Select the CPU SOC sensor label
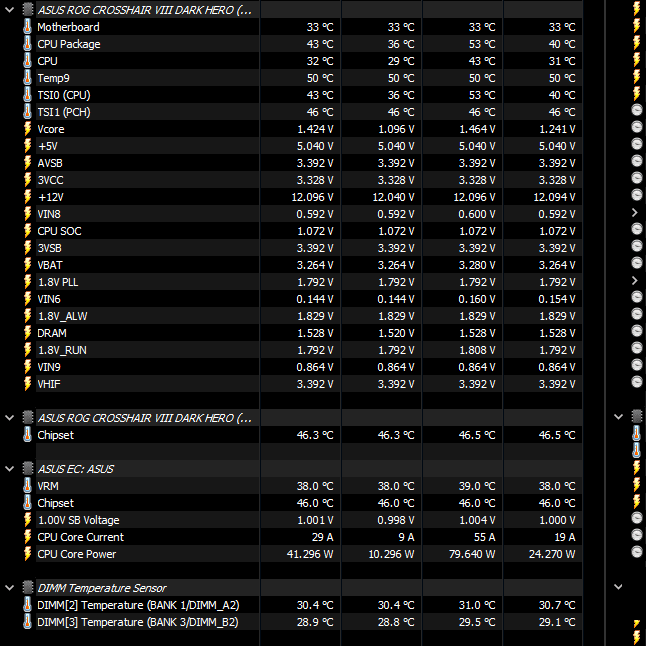Screen dimensions: 646x646 coord(59,231)
